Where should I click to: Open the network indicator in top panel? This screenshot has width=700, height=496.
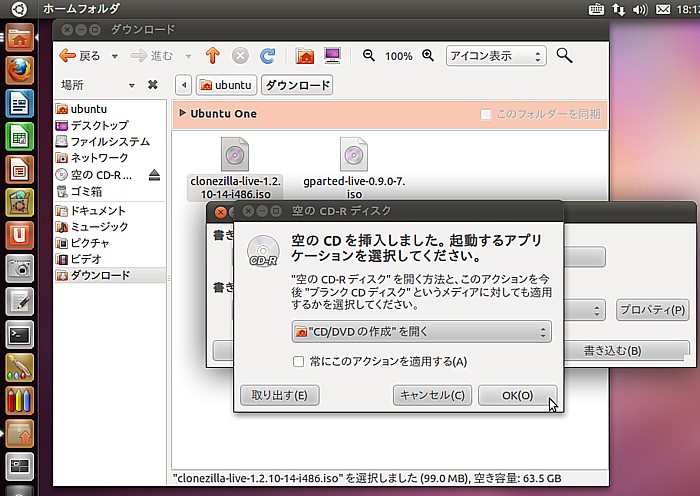pos(618,9)
